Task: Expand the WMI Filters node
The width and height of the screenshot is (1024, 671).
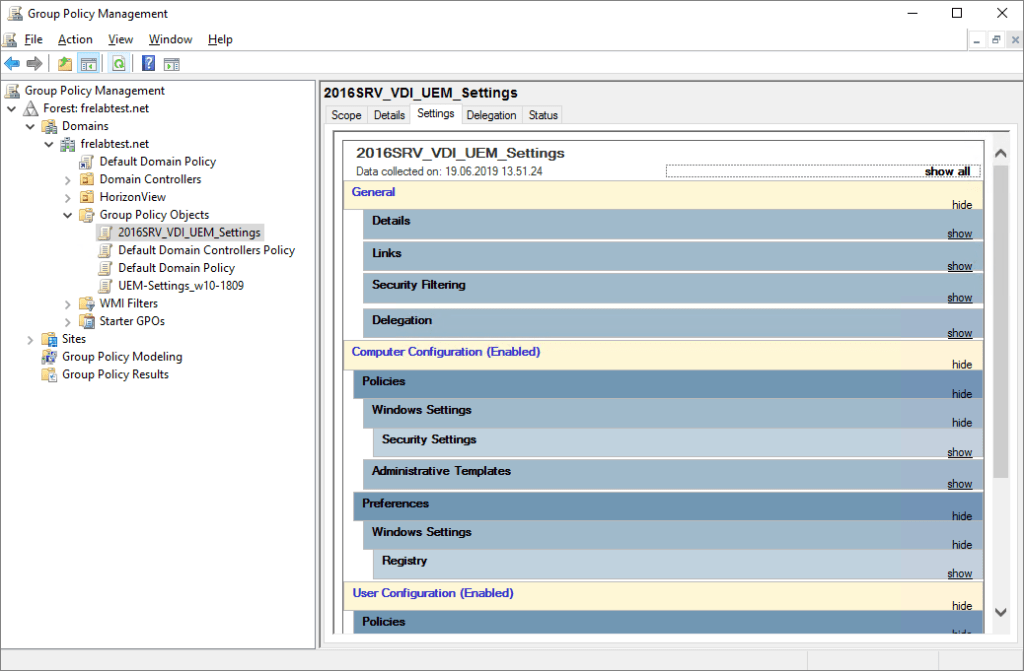Action: [68, 304]
